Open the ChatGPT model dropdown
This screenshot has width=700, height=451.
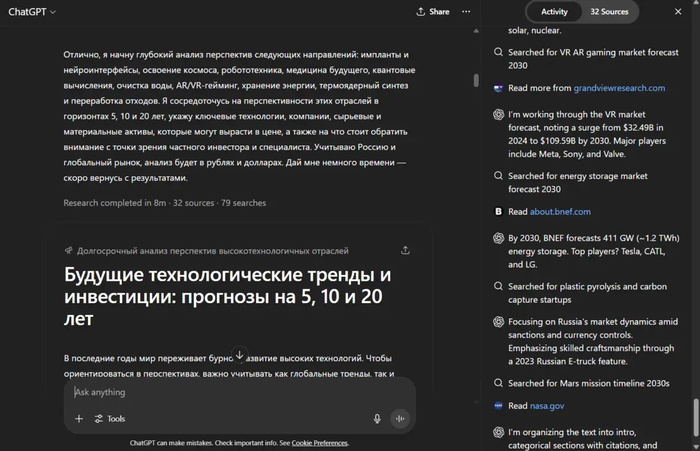tap(32, 12)
